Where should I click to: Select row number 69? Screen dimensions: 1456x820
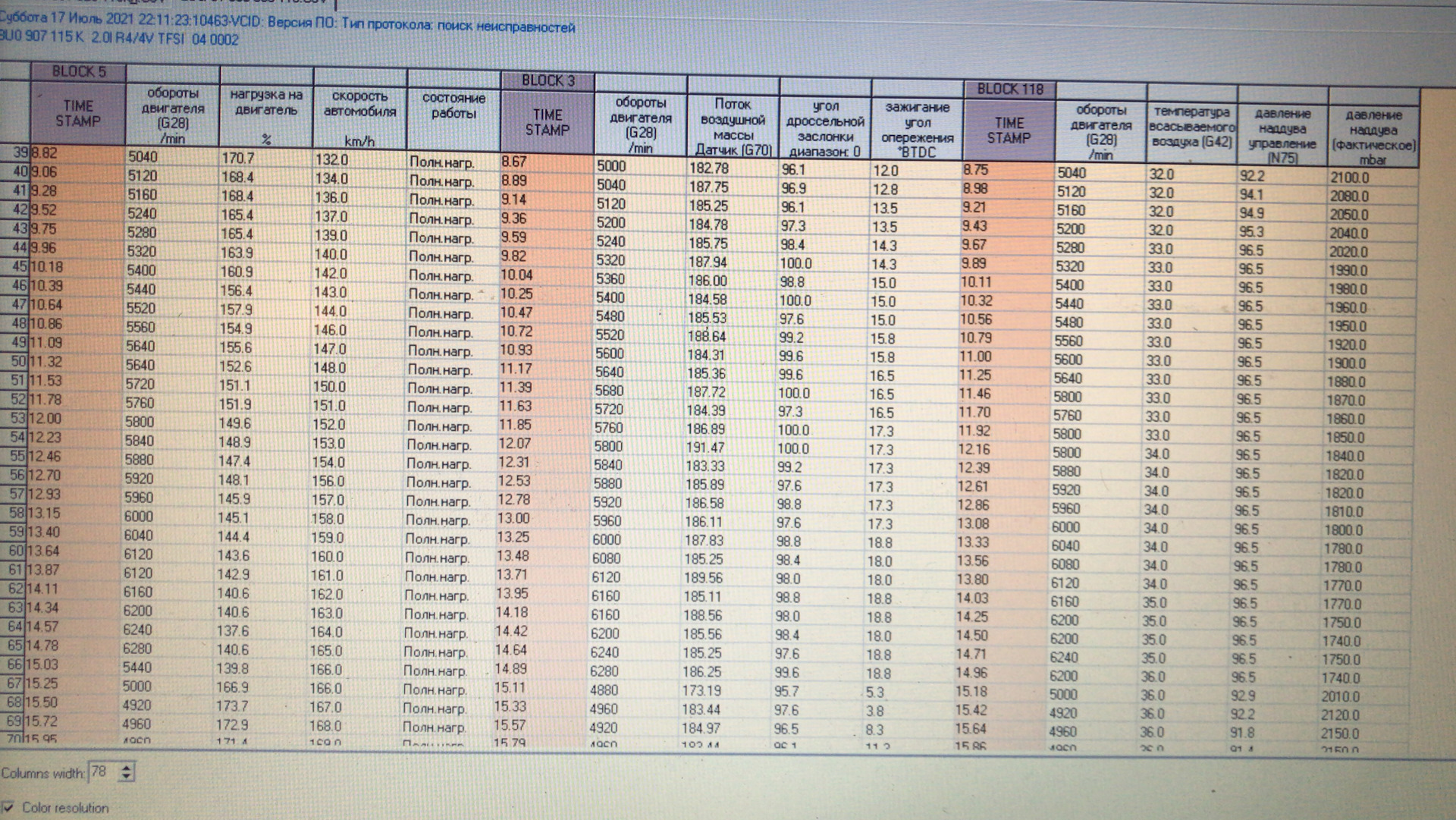[x=14, y=721]
